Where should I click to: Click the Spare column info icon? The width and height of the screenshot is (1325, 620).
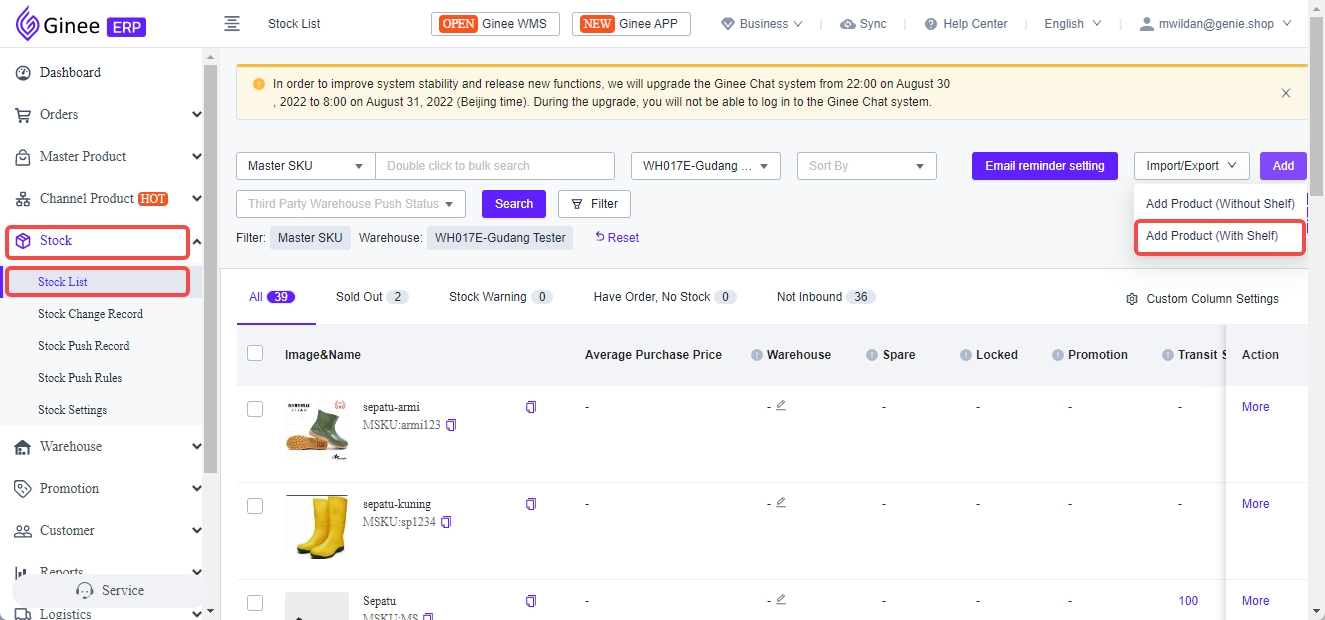coord(872,355)
